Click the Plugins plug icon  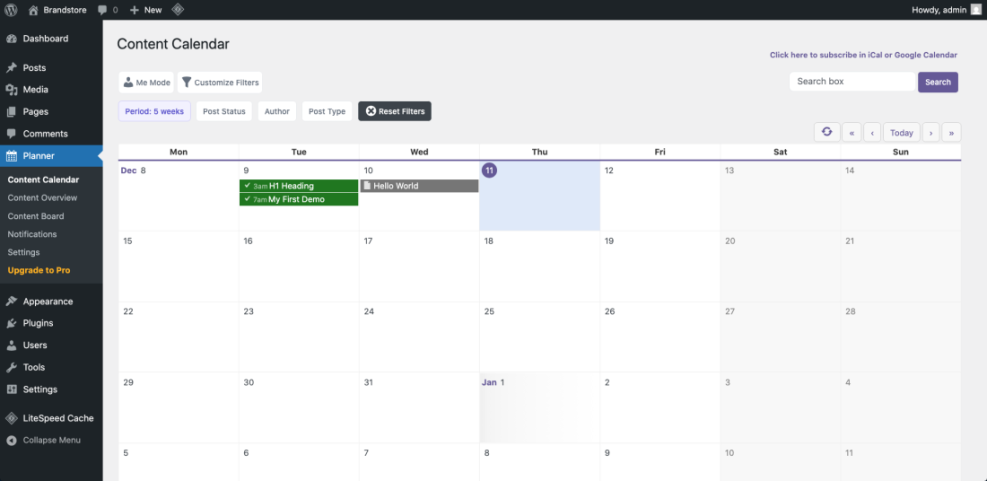(11, 323)
